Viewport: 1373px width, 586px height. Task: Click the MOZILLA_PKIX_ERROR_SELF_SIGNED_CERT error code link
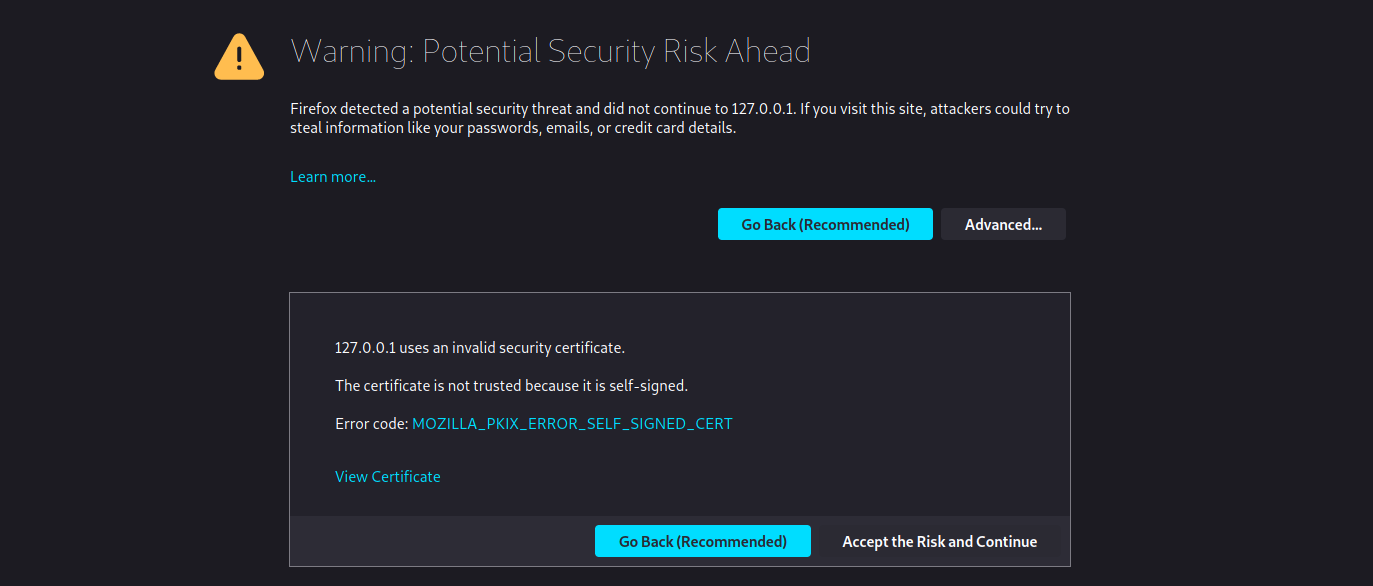pos(572,424)
